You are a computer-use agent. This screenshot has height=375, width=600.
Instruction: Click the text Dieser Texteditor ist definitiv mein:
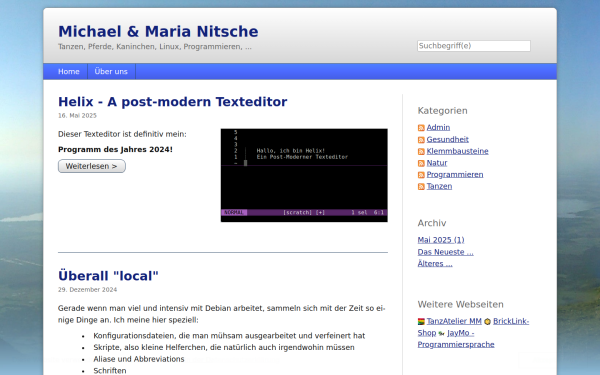tap(122, 134)
